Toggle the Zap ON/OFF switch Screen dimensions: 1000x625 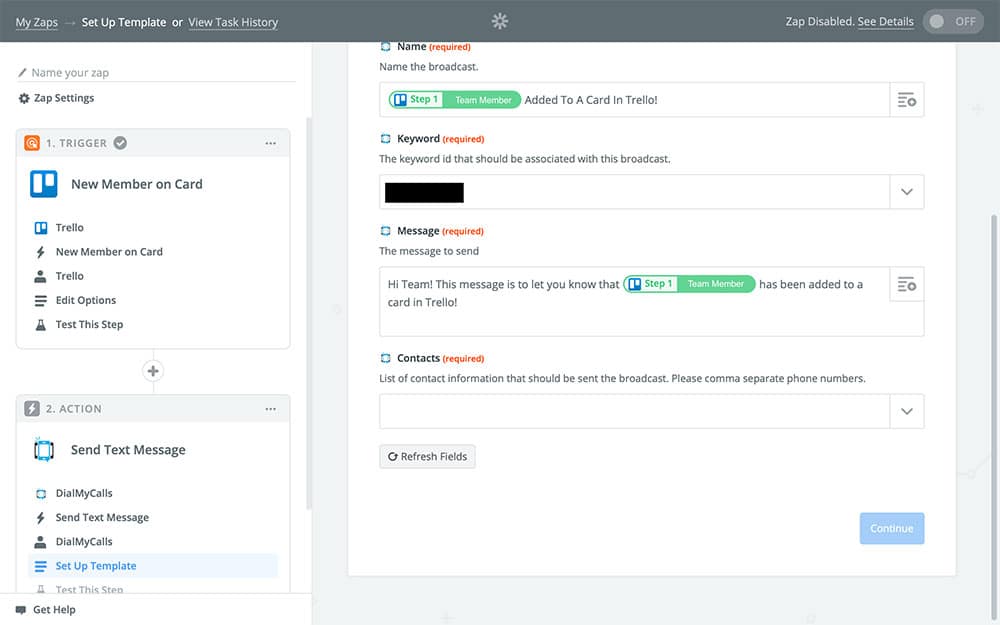pyautogui.click(x=952, y=22)
